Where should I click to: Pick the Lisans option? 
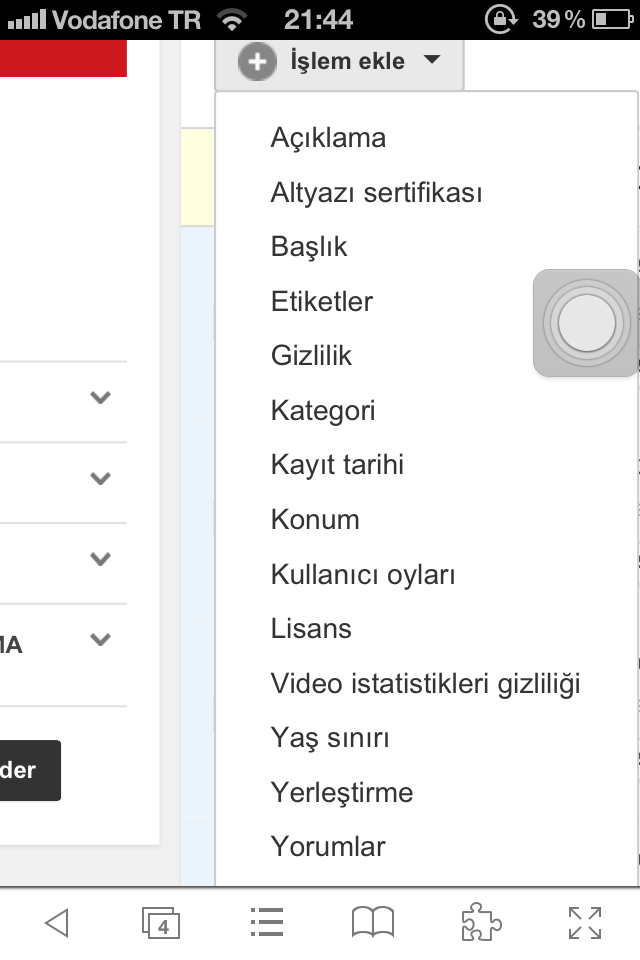click(x=310, y=628)
